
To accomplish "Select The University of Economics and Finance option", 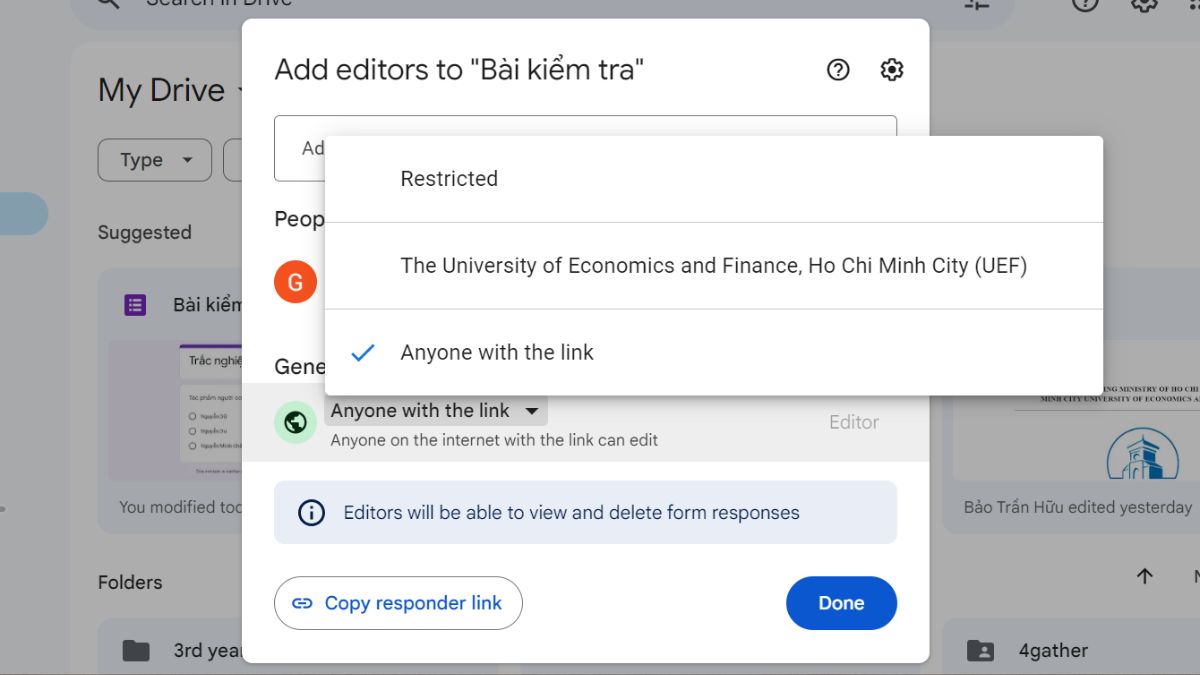I will pyautogui.click(x=713, y=266).
